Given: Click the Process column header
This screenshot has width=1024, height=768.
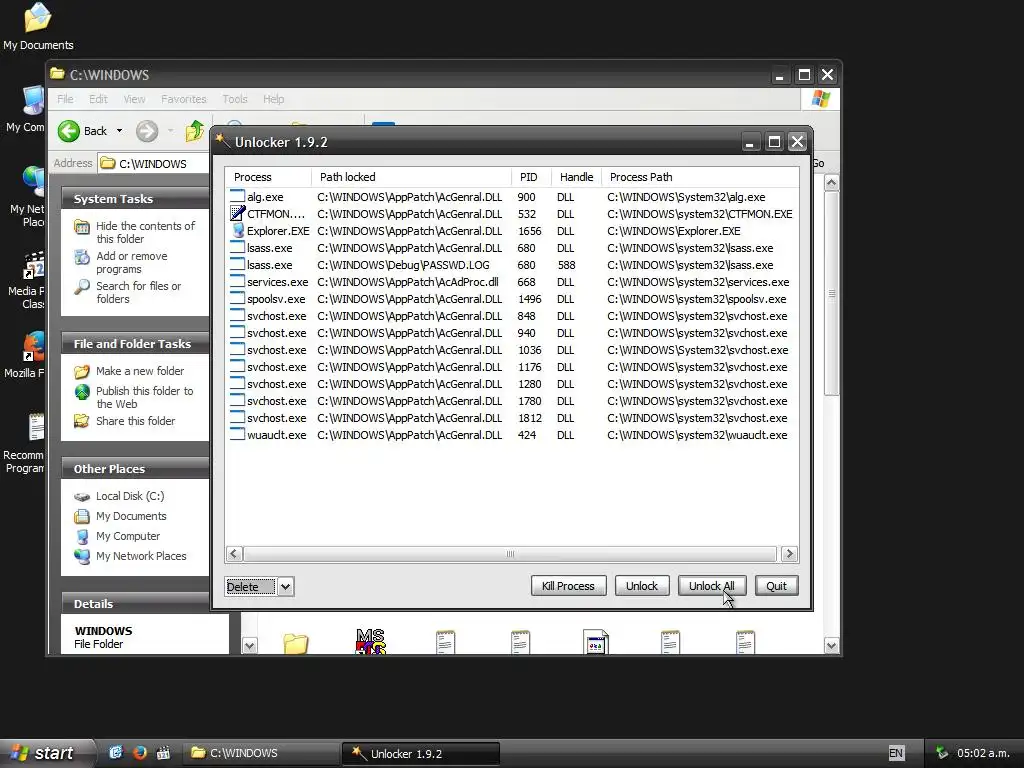Looking at the screenshot, I should click(x=268, y=177).
